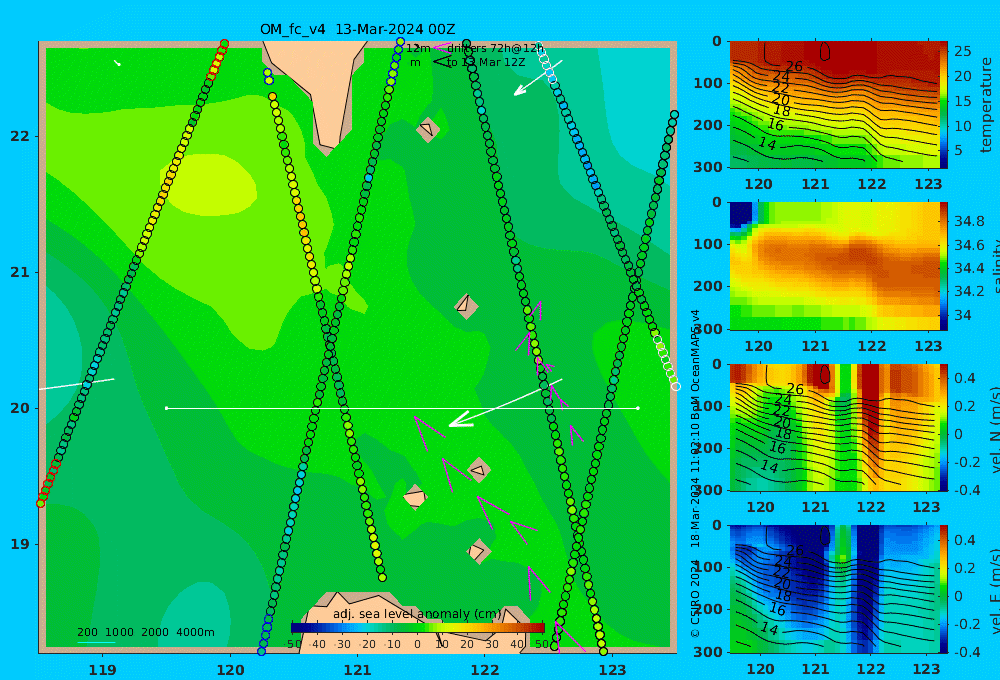
Task: Click the '34.2' tick on salinity colorbar
Action: coord(969,292)
